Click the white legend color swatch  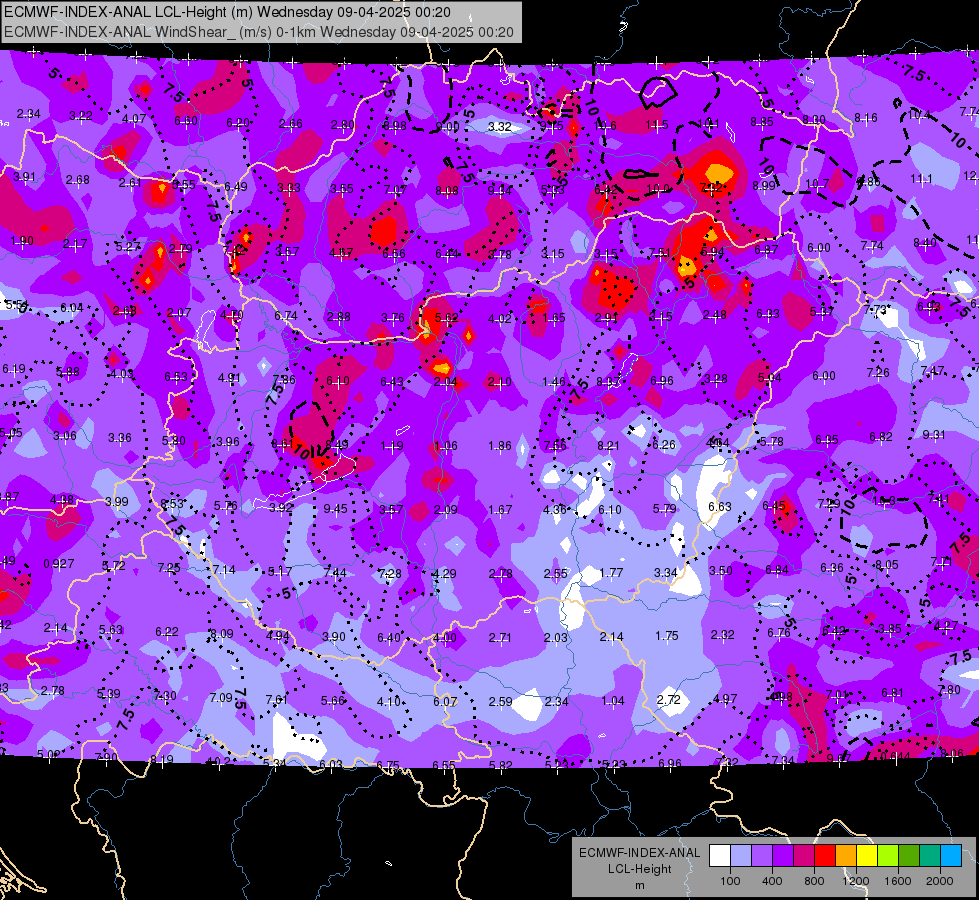coord(720,856)
